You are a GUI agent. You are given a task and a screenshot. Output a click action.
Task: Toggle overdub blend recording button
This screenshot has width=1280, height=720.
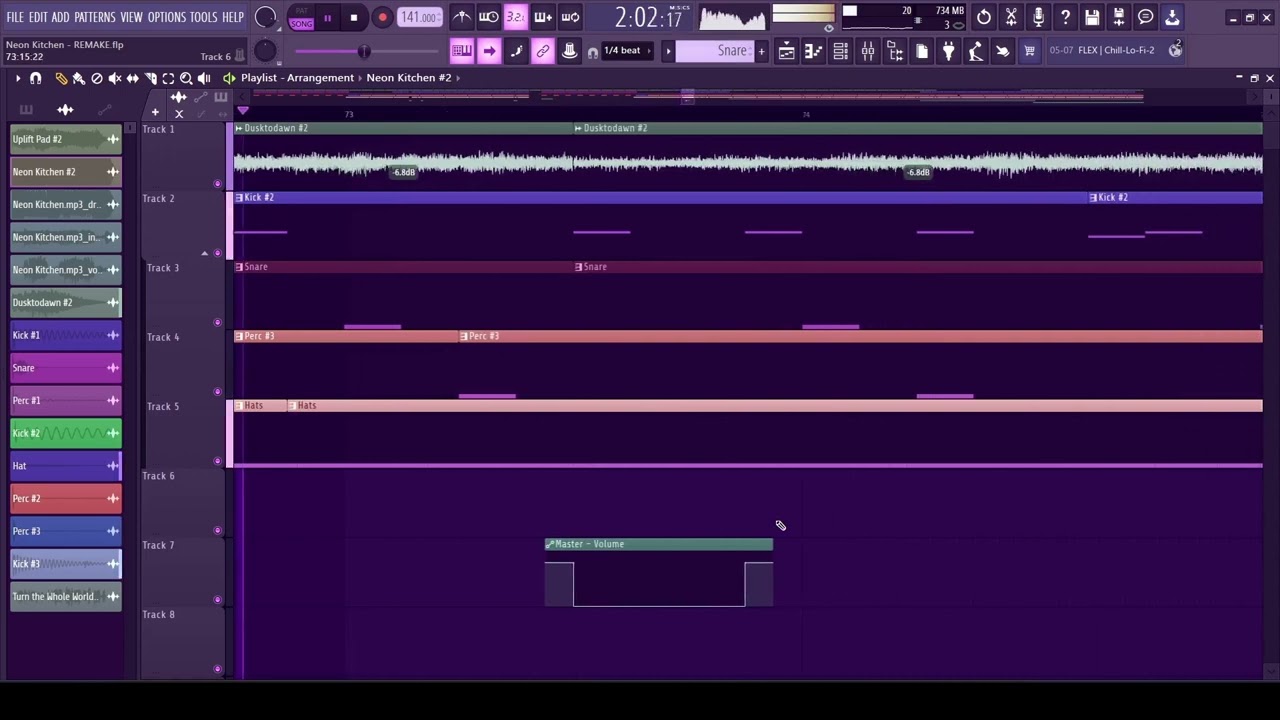tap(542, 17)
